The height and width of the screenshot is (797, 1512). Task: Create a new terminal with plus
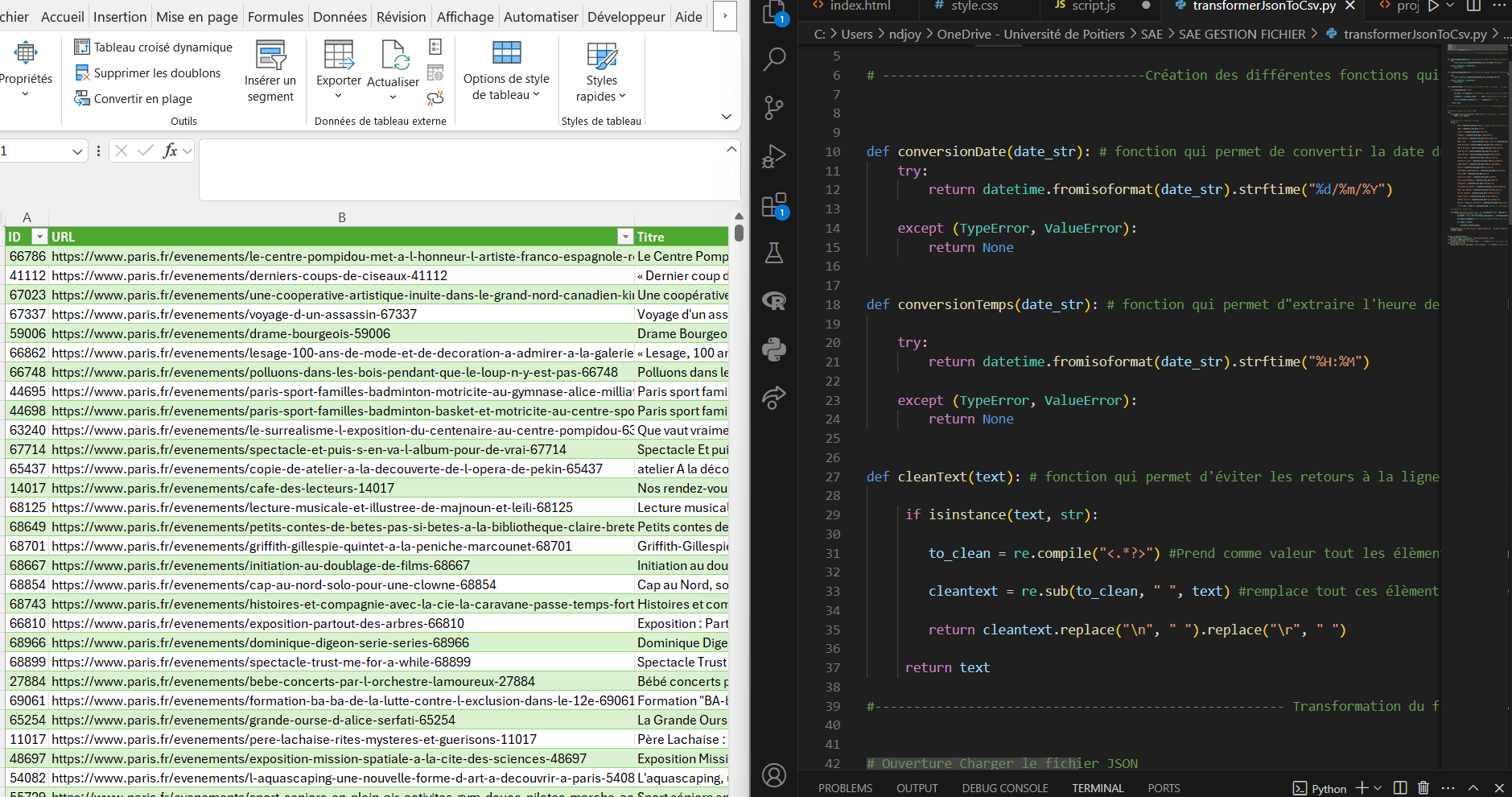pyautogui.click(x=1362, y=788)
